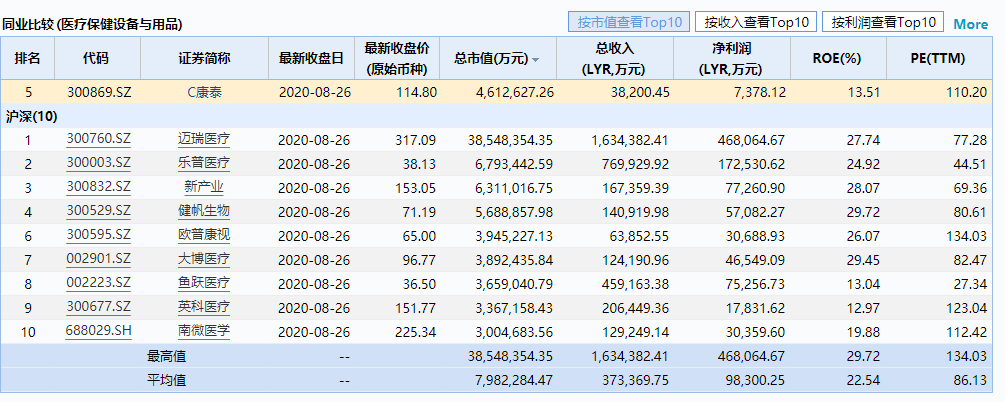Open stock code 300760.SZ link
The image size is (1005, 402).
pyautogui.click(x=99, y=139)
